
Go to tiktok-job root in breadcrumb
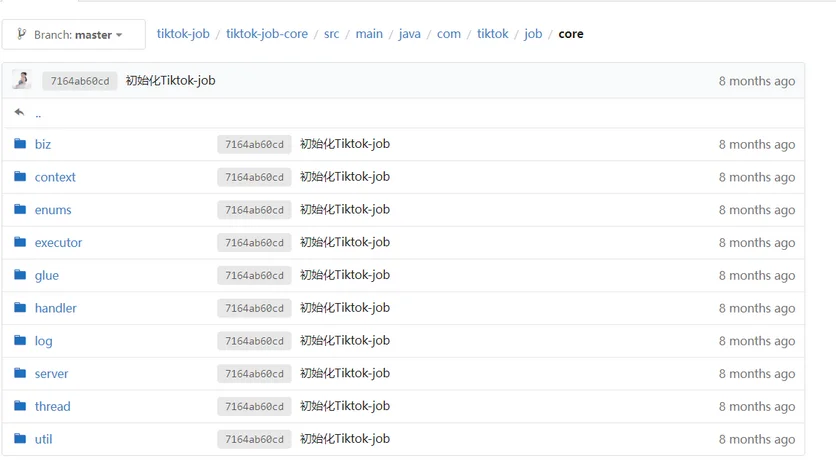click(183, 34)
